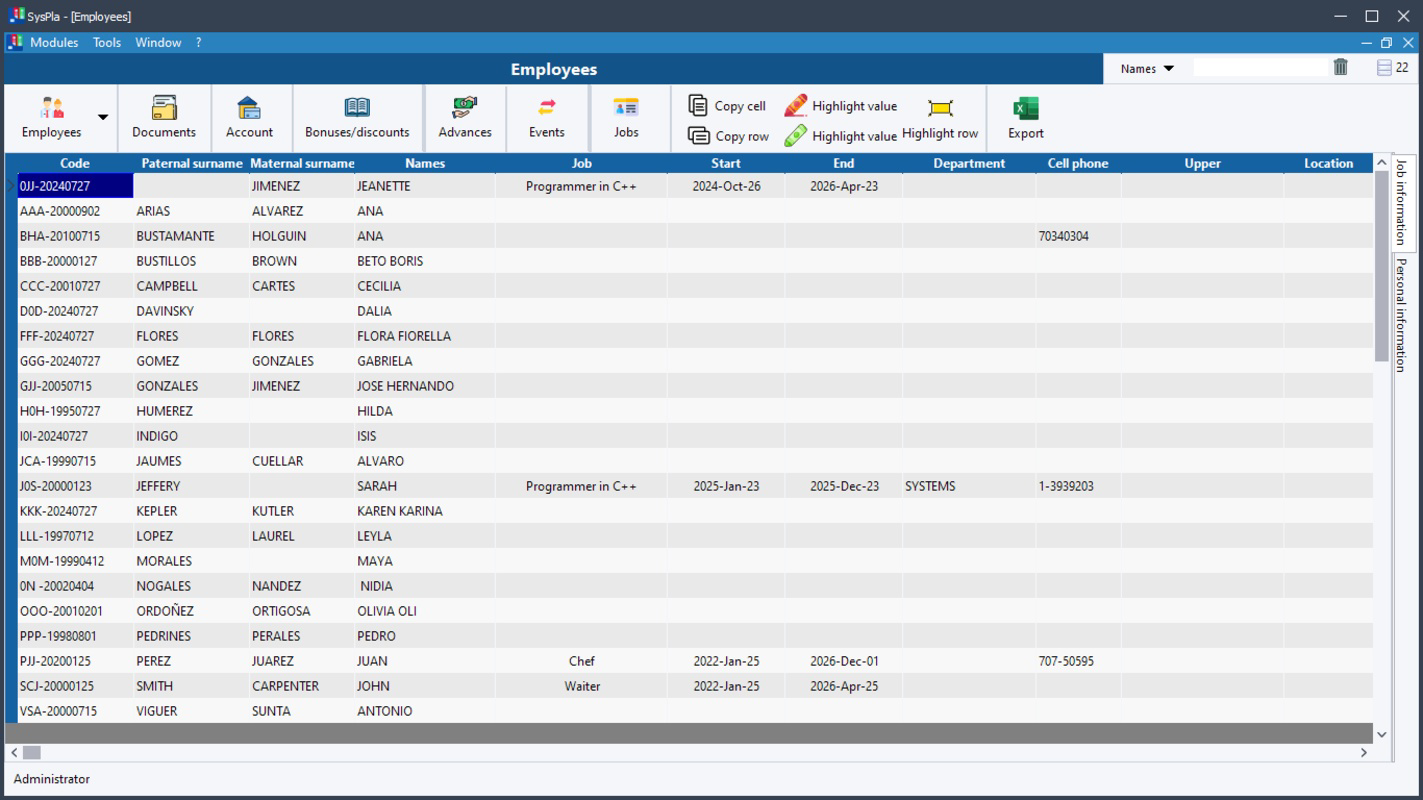The width and height of the screenshot is (1423, 800).
Task: Select the JOSE HERNANDO name cell
Action: 425,386
